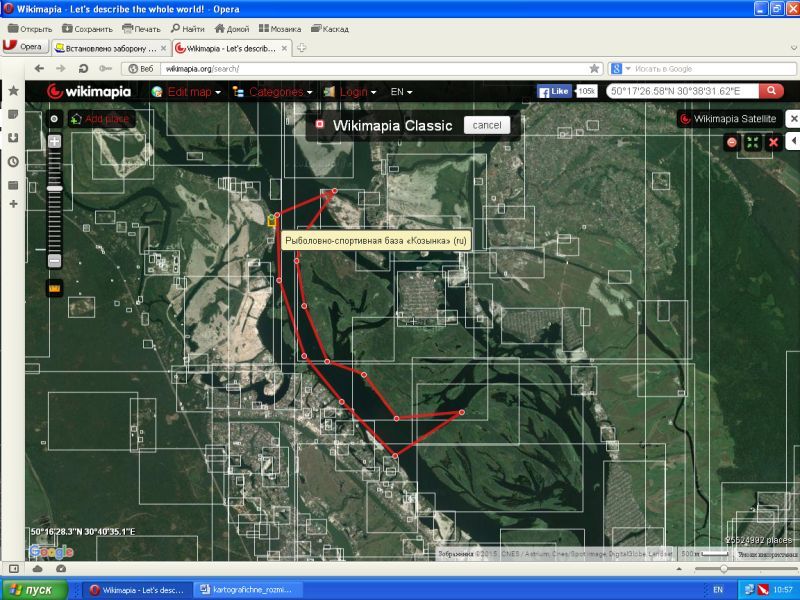This screenshot has width=800, height=600.
Task: Open the Opera main menu button
Action: 24,47
